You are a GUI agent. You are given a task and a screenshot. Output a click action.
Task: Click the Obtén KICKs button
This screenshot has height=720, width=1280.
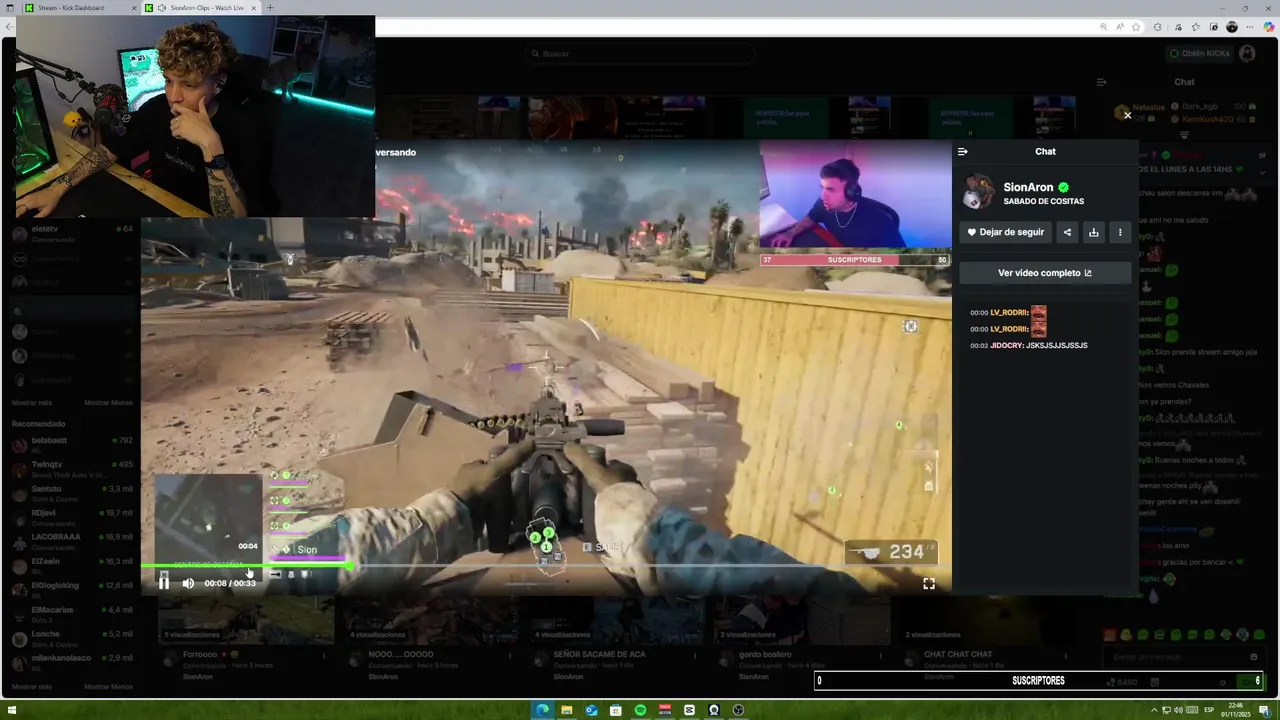click(1199, 53)
